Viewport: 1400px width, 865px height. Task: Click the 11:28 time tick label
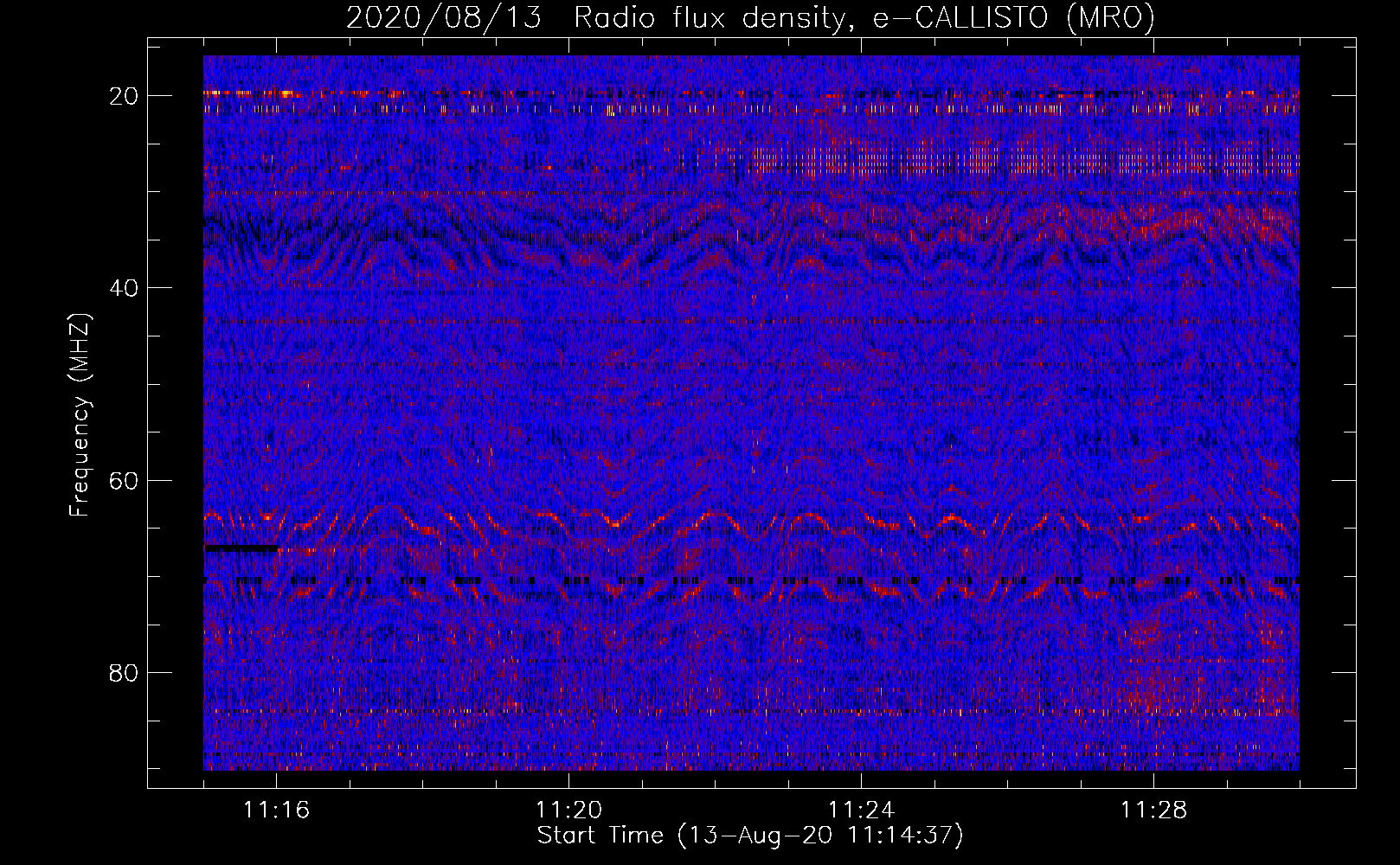click(1154, 810)
